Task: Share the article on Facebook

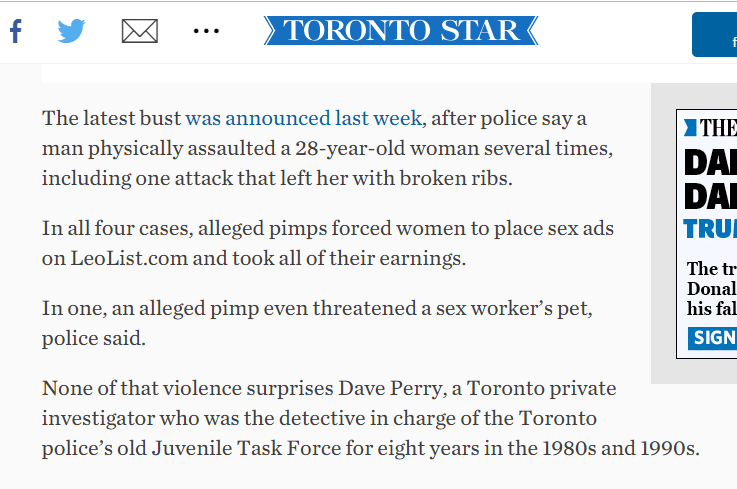Action: pos(16,31)
